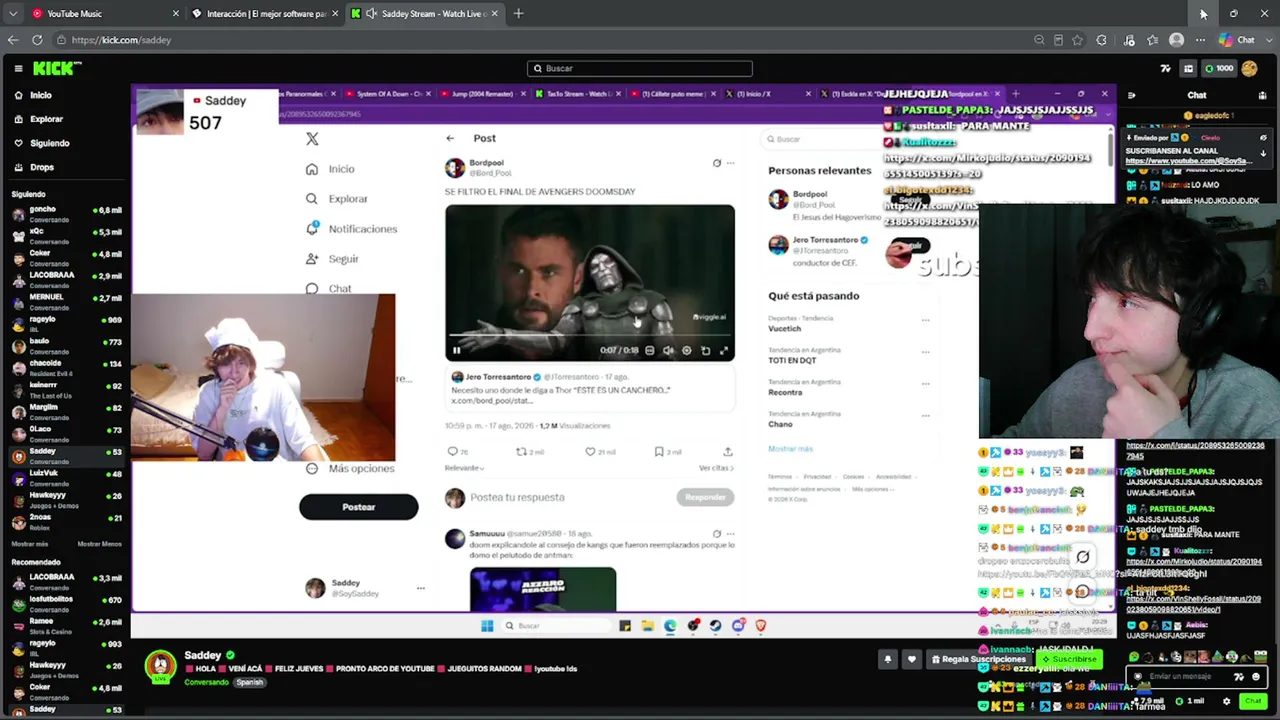Open options for the Vucetich trend
The width and height of the screenshot is (1280, 720).
point(925,320)
